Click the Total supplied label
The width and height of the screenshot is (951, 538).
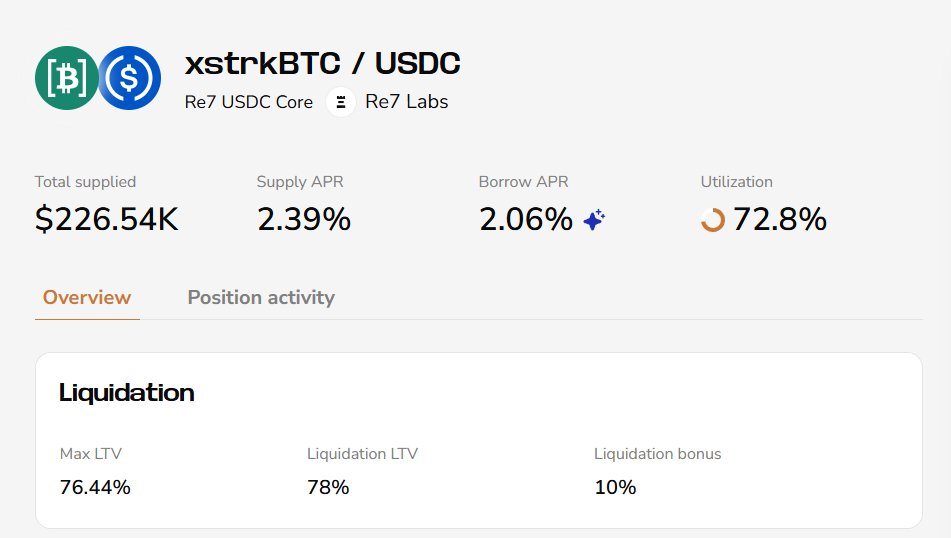click(86, 182)
